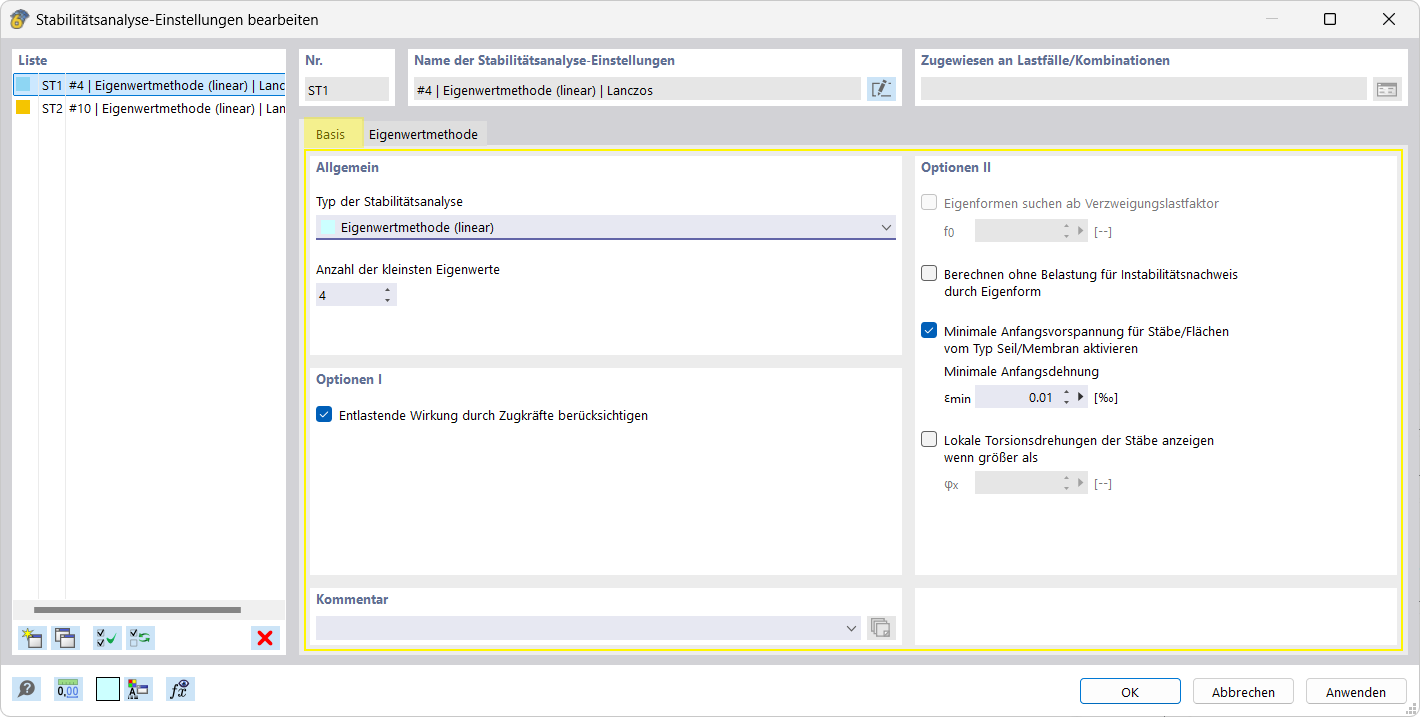Screen dimensions: 1420x717
Task: Click the fx formula visibility icon
Action: 180,688
